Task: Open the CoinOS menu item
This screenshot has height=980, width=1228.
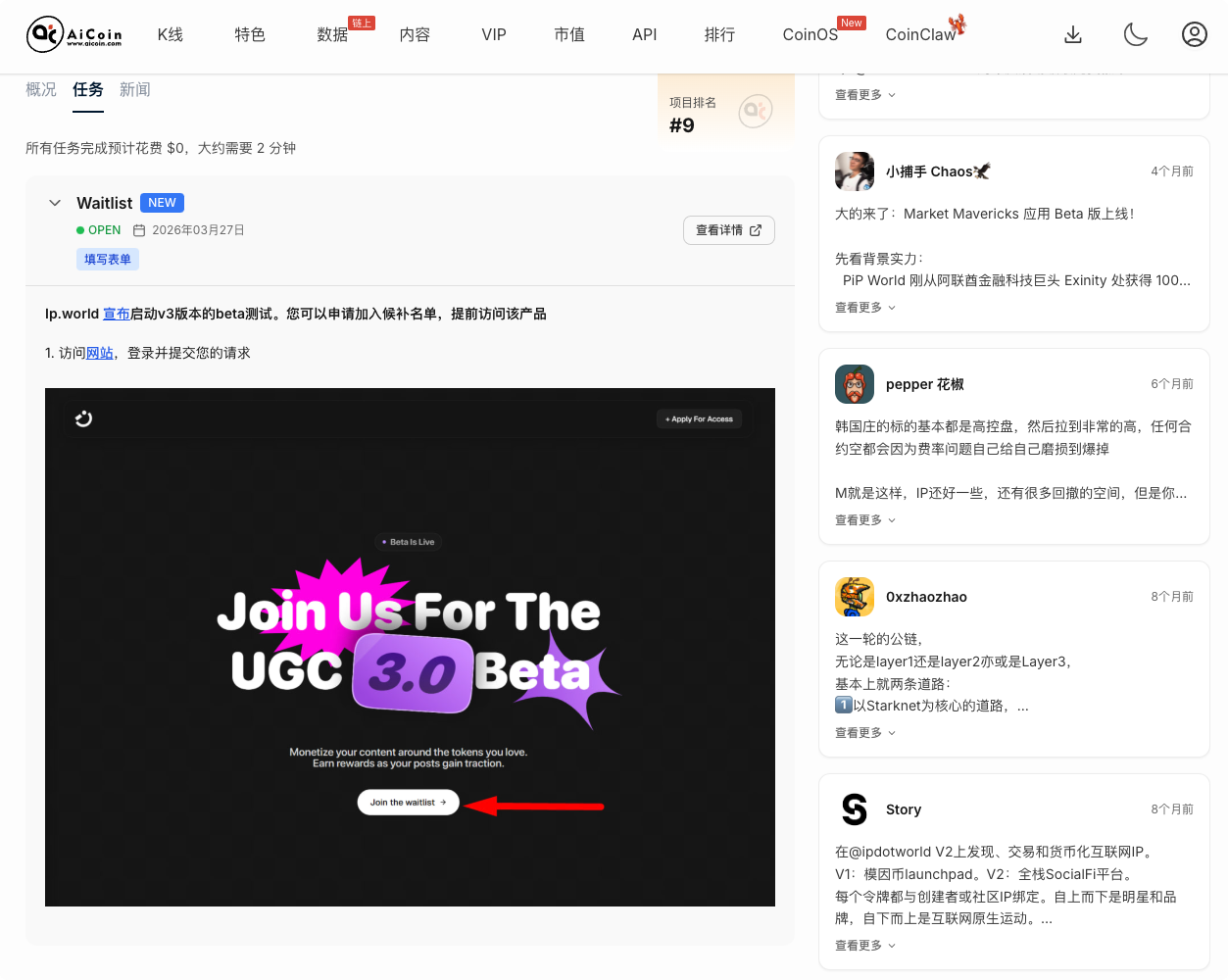Action: (x=810, y=34)
